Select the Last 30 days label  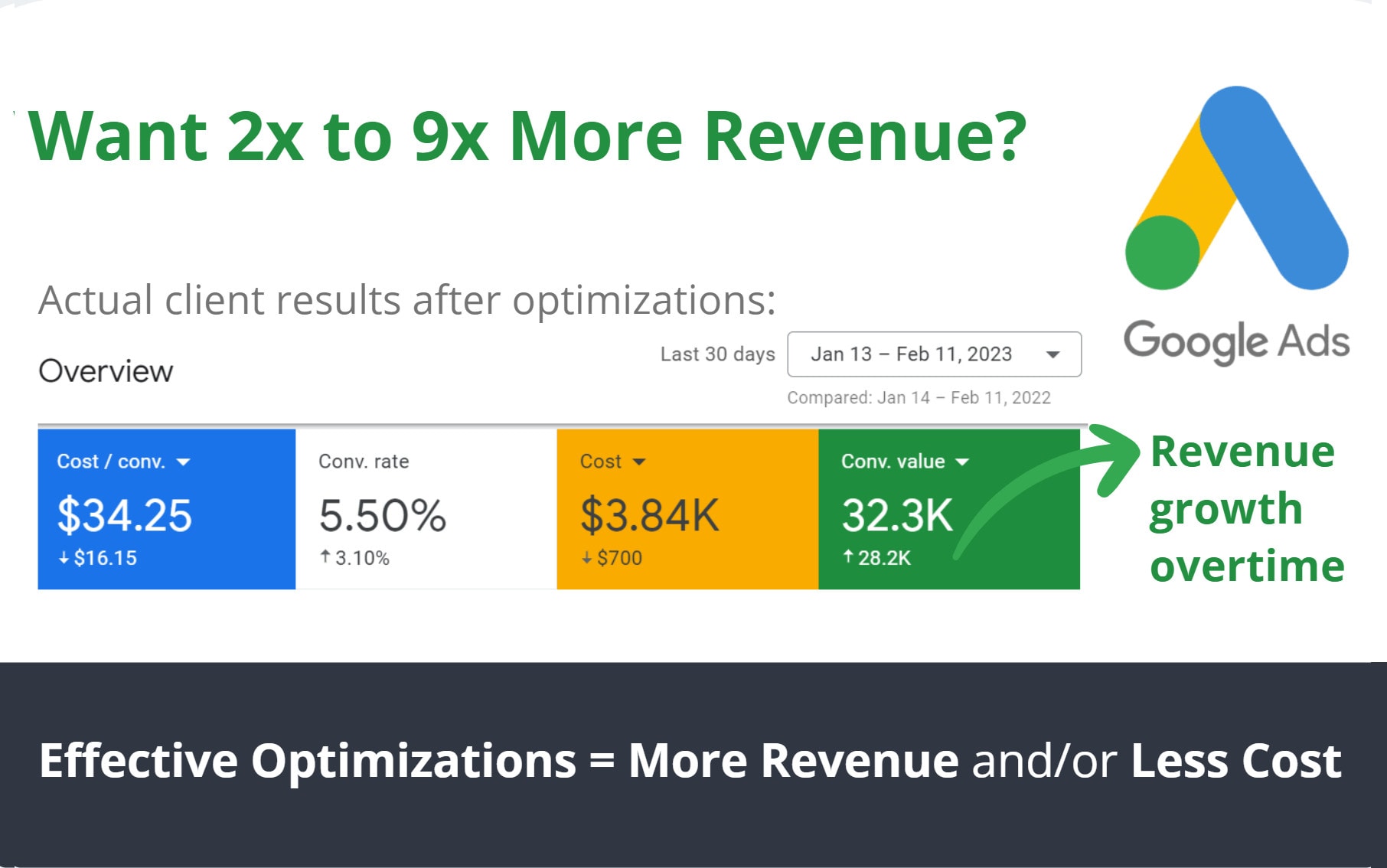pos(717,354)
